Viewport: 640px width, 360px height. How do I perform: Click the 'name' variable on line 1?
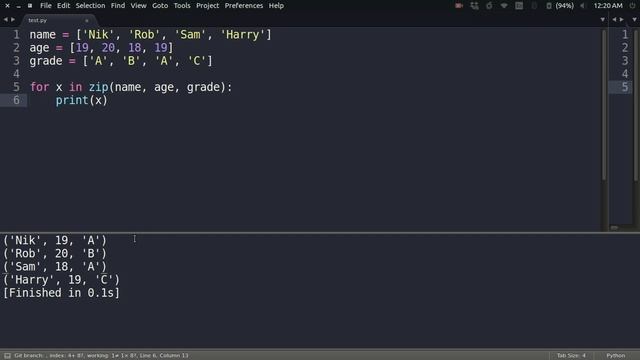pos(42,35)
